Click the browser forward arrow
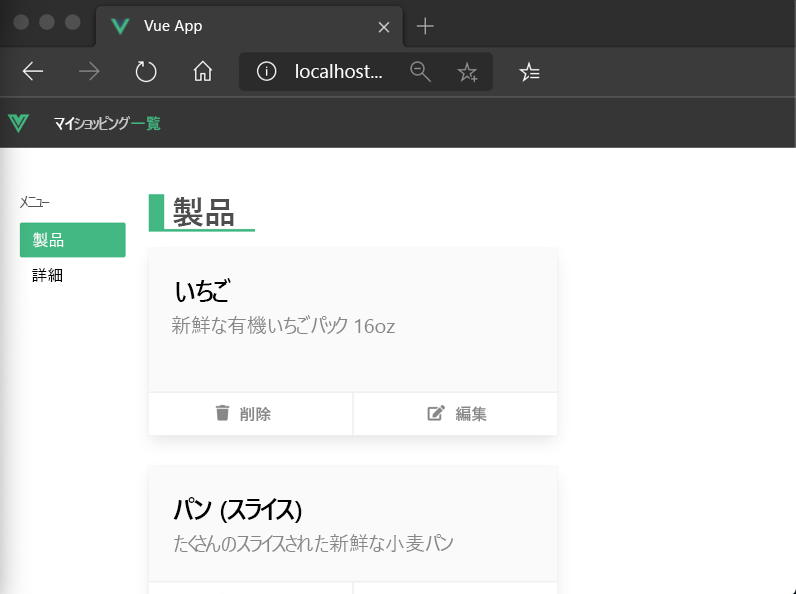Image resolution: width=796 pixels, height=594 pixels. click(89, 72)
